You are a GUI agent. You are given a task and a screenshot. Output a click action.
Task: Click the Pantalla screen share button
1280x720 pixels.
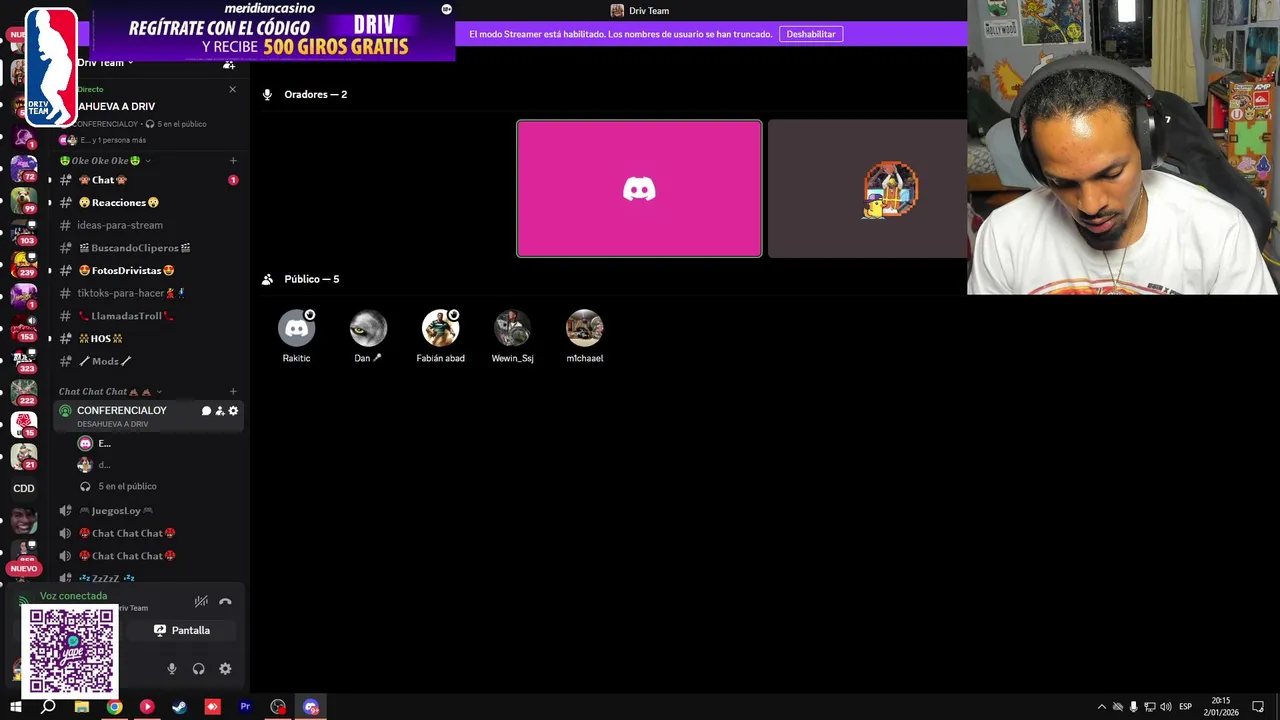(x=182, y=631)
